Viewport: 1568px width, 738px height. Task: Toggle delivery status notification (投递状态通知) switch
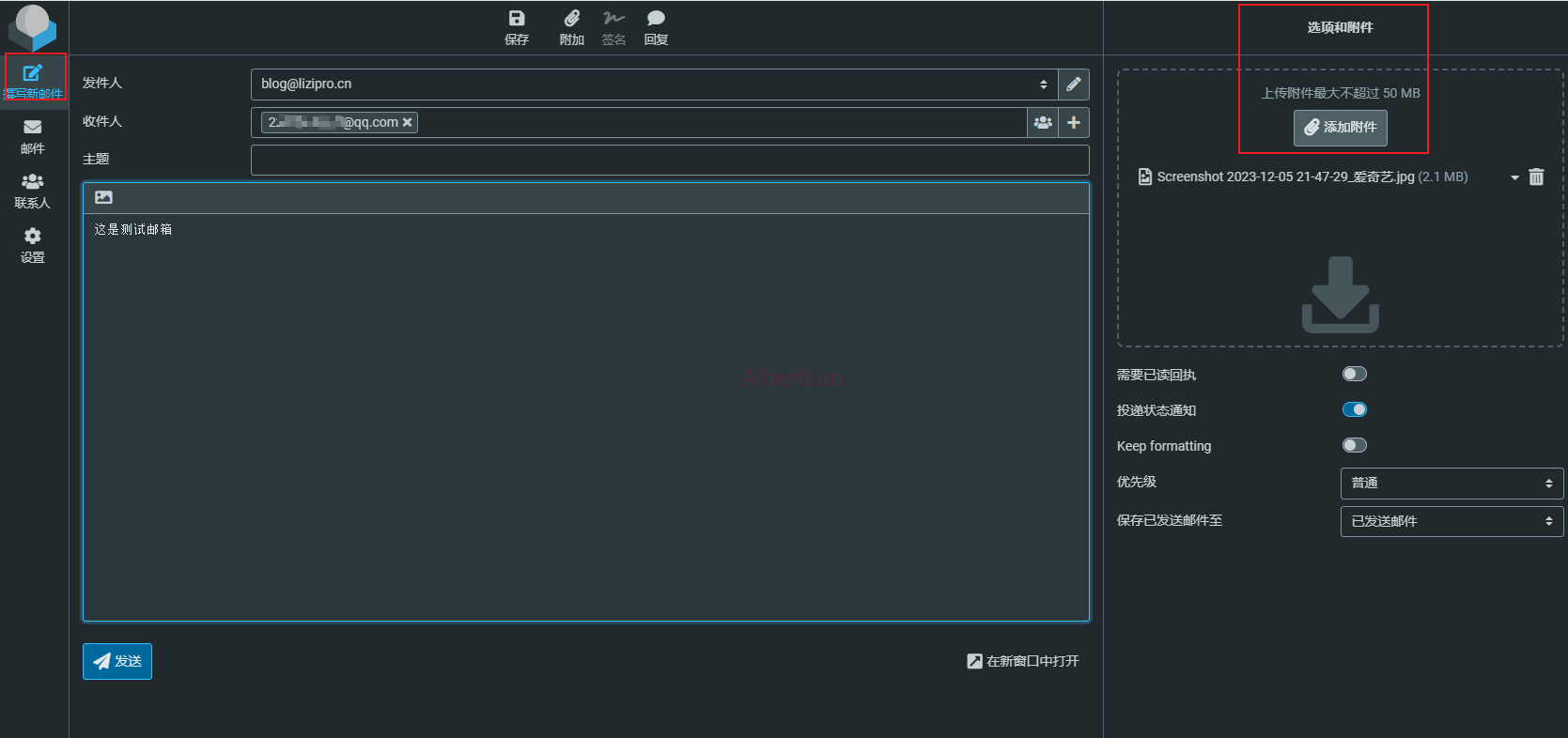click(1354, 409)
